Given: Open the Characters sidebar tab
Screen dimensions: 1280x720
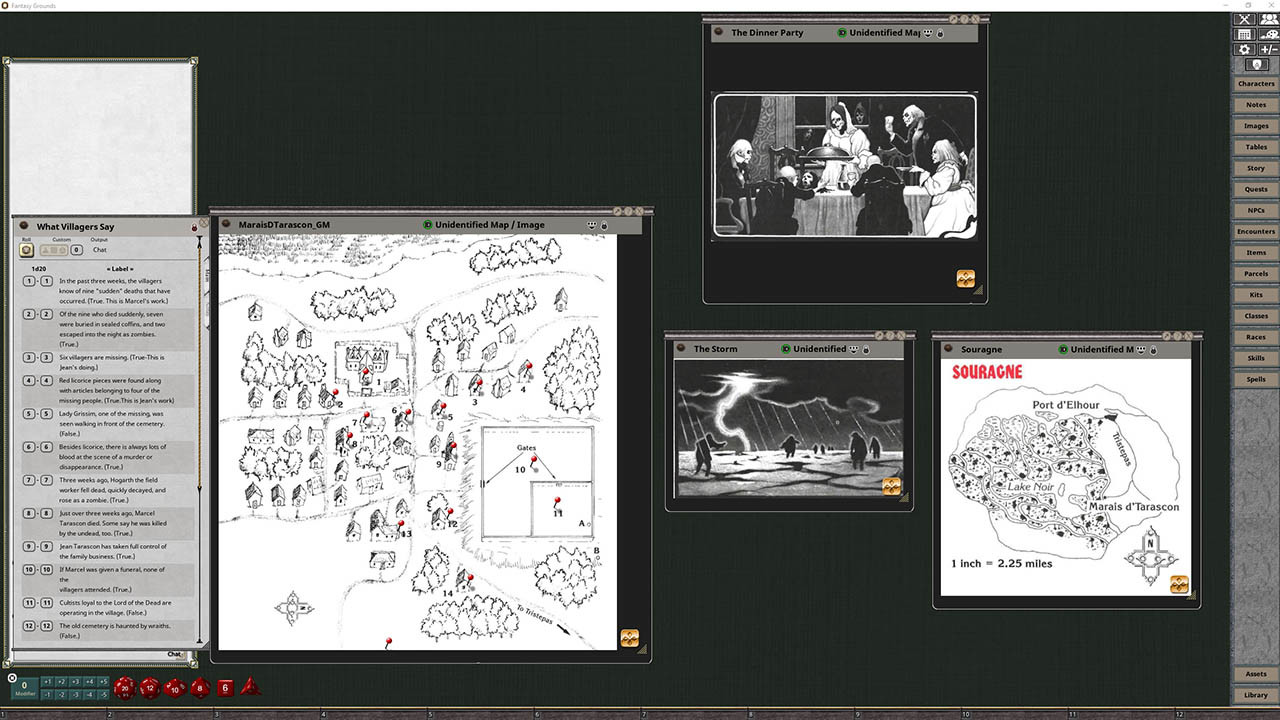Looking at the screenshot, I should click(1255, 84).
